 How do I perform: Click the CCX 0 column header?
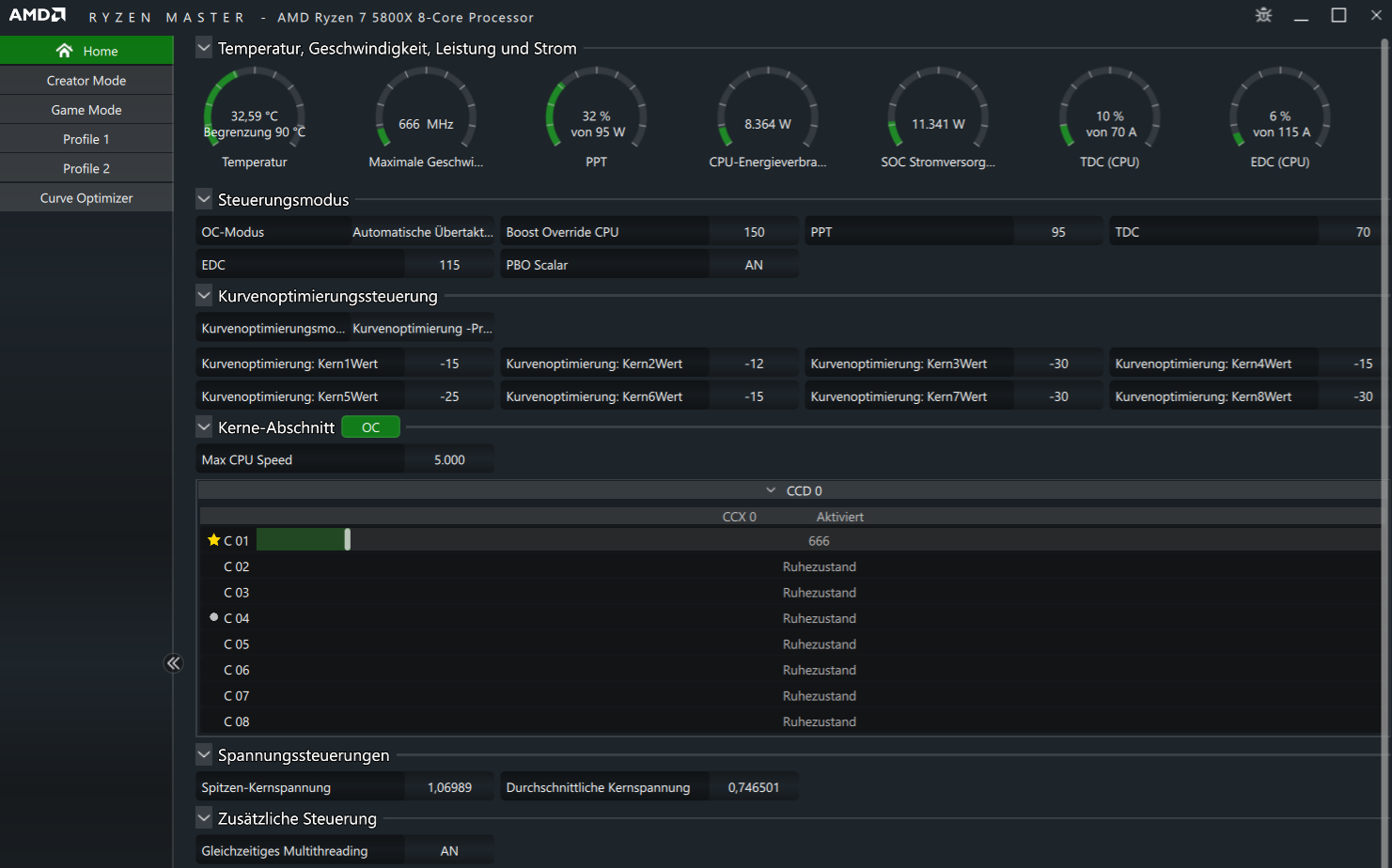(739, 517)
